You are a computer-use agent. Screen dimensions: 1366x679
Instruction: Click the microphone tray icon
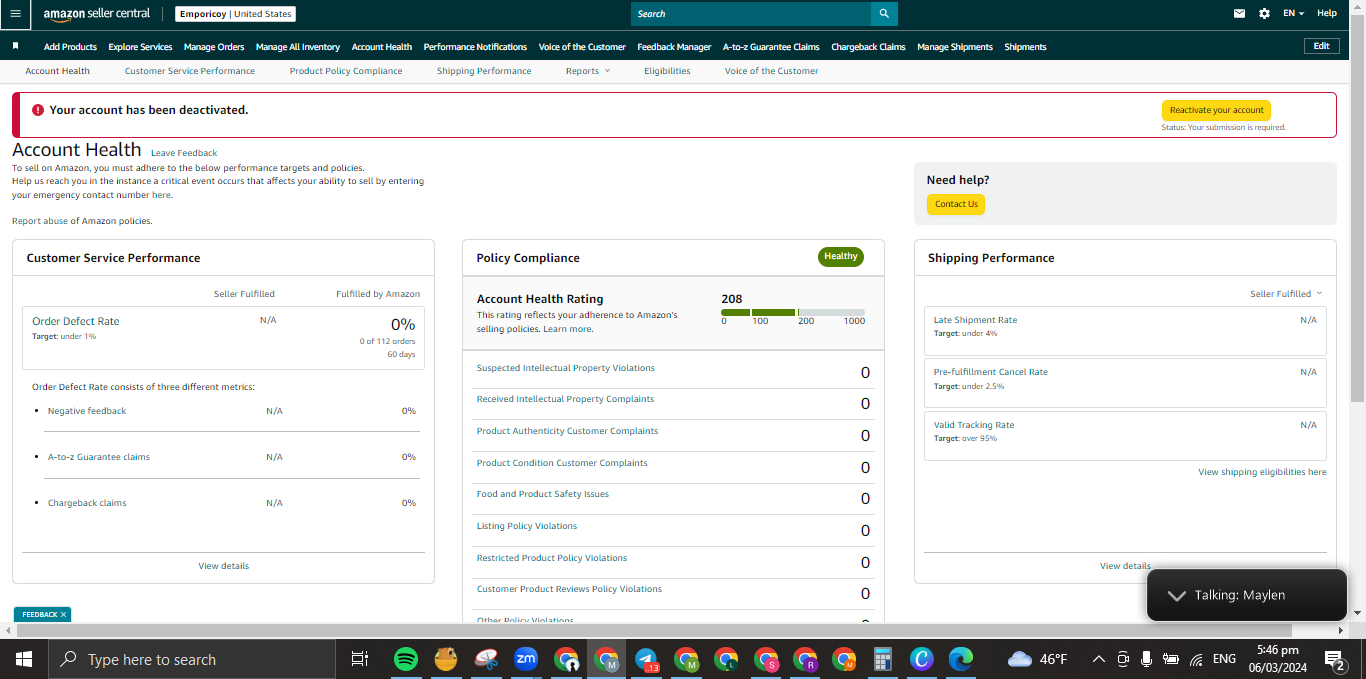pos(1146,659)
